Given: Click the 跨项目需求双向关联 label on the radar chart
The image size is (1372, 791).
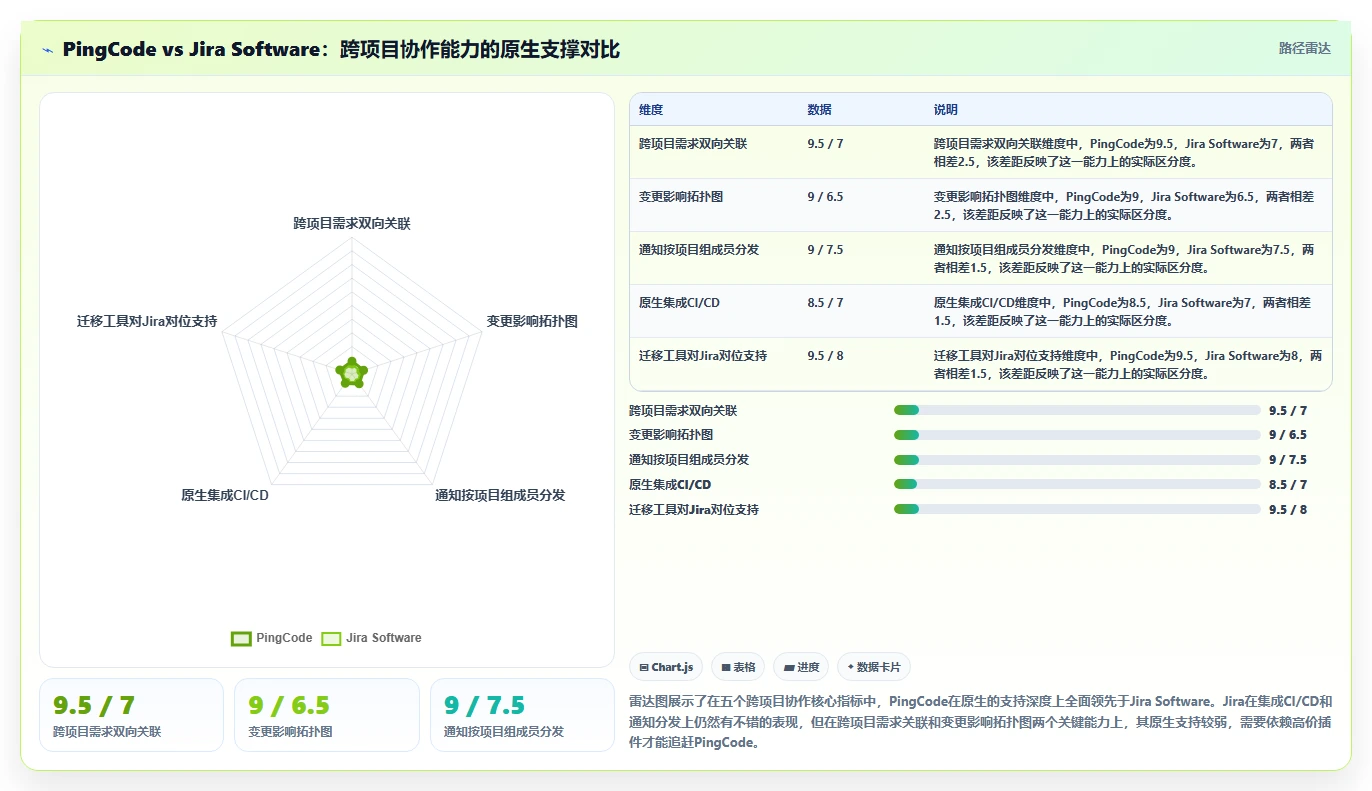Looking at the screenshot, I should [x=352, y=224].
